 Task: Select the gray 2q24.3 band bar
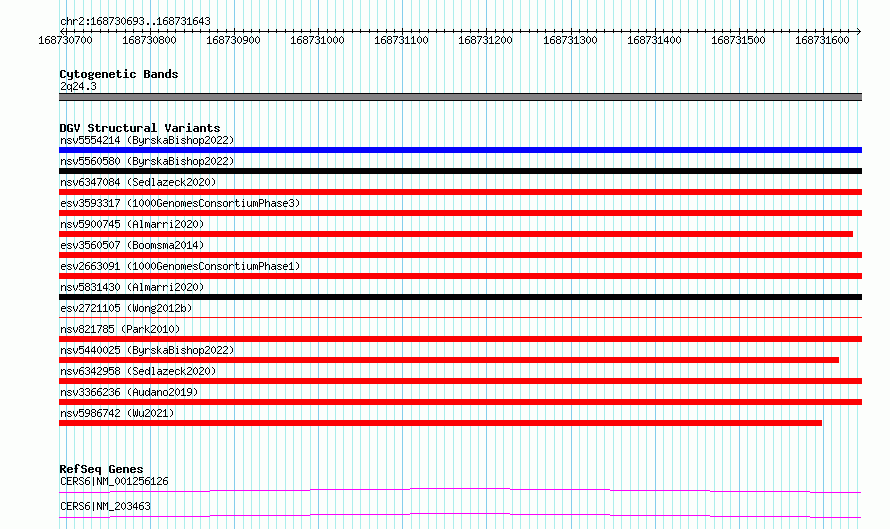460,97
